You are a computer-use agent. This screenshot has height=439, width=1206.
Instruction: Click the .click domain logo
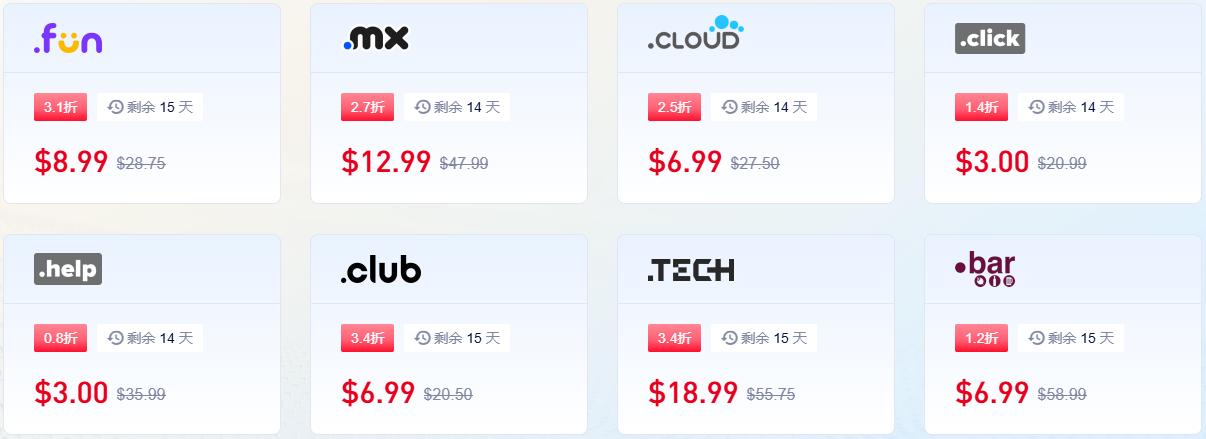click(x=989, y=39)
